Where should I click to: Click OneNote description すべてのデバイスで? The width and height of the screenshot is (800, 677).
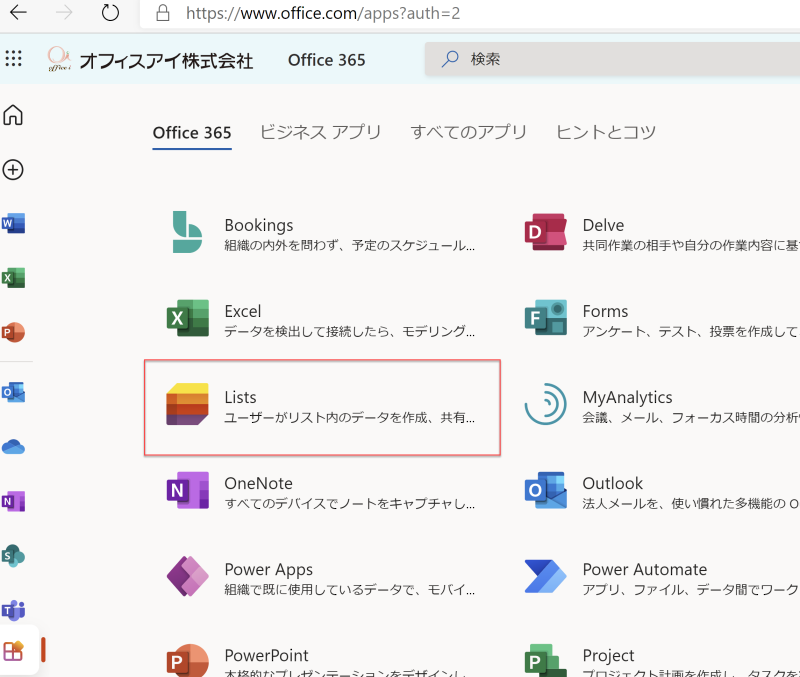tap(349, 504)
